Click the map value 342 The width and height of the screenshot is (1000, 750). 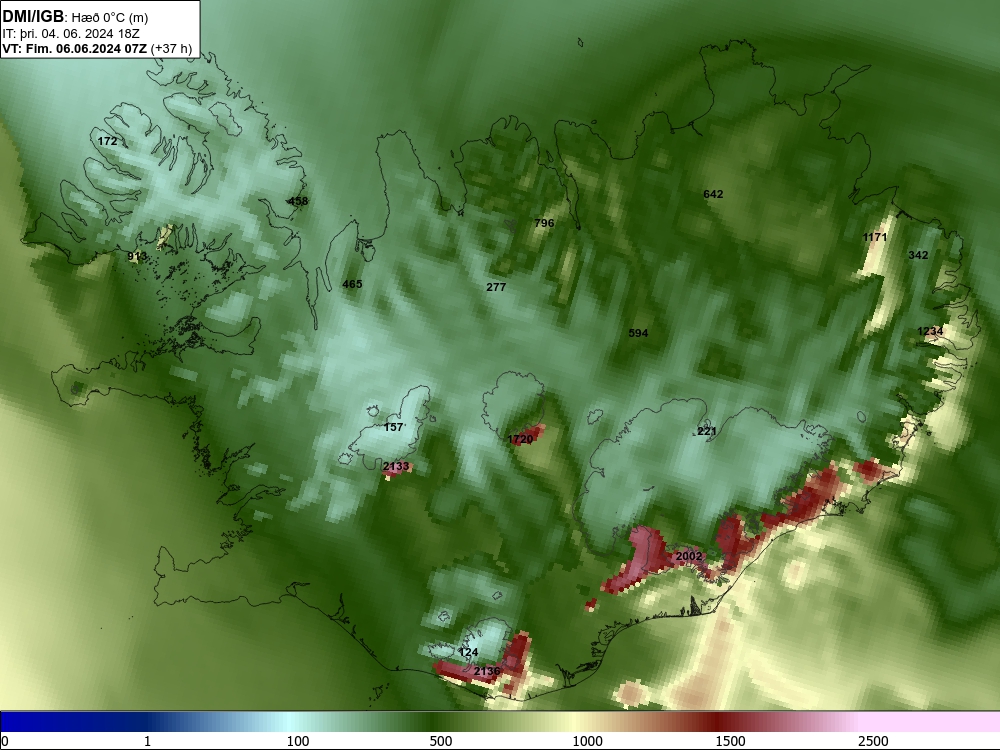point(918,254)
